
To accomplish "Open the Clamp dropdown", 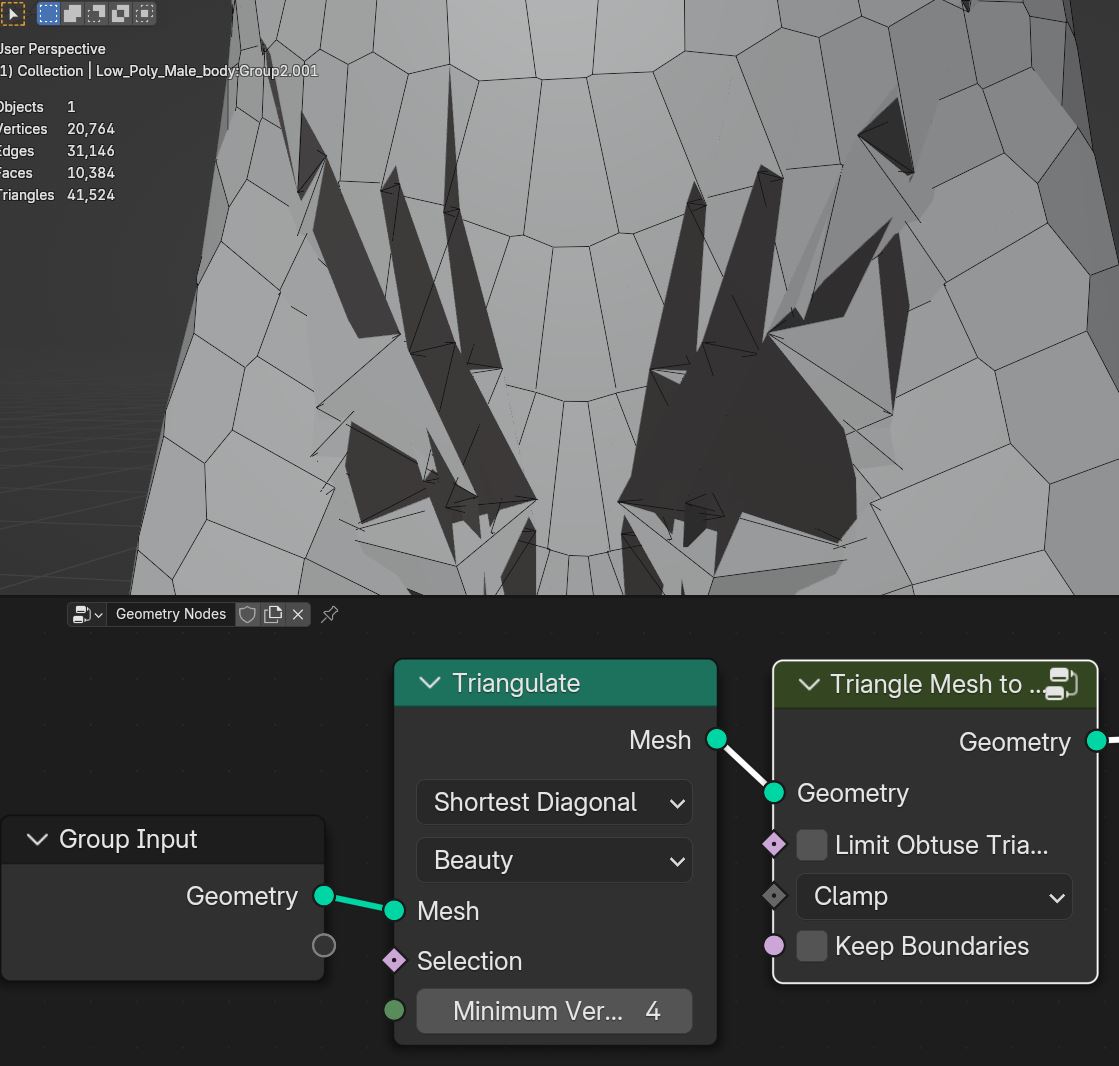I will coord(934,896).
